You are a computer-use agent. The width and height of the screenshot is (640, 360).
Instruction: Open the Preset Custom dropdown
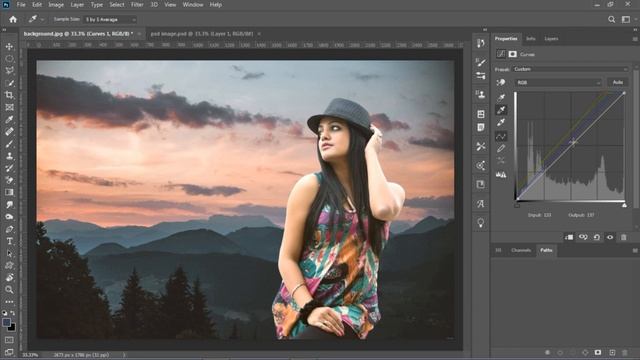click(571, 69)
